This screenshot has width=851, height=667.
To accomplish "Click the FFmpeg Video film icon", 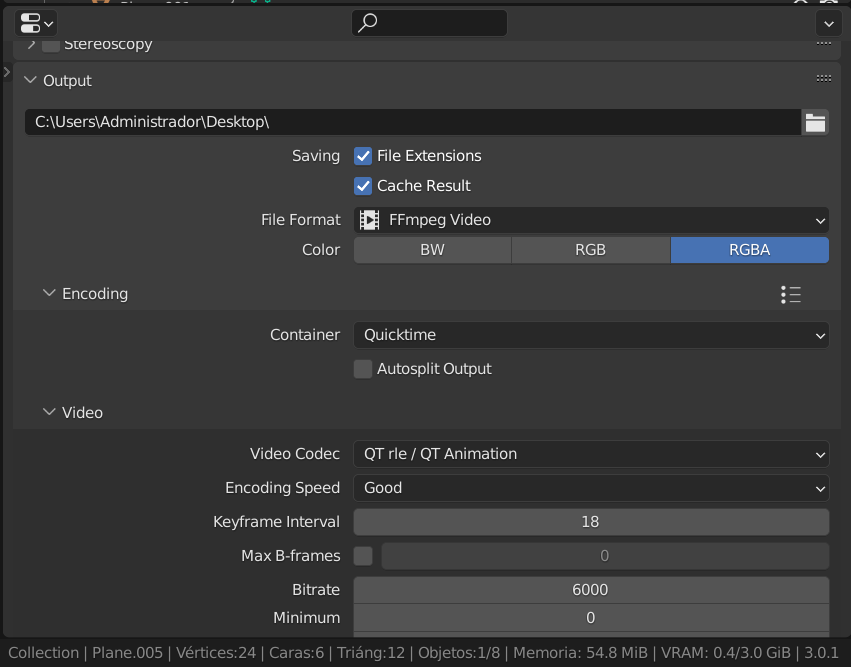I will pyautogui.click(x=370, y=220).
